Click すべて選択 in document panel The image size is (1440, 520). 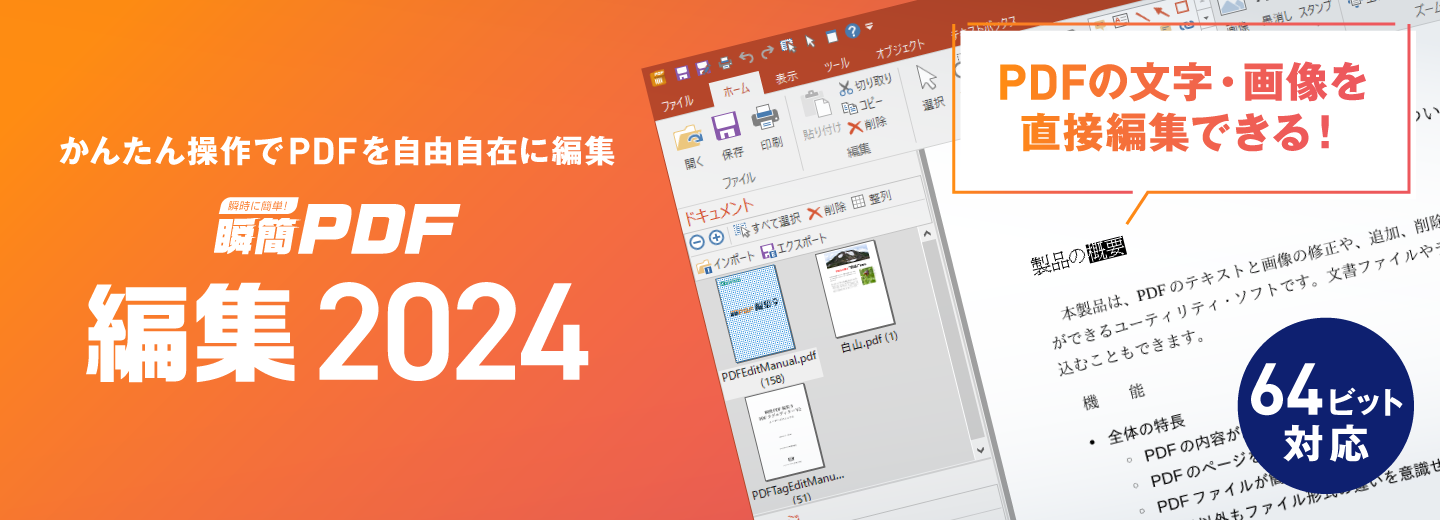[x=767, y=224]
